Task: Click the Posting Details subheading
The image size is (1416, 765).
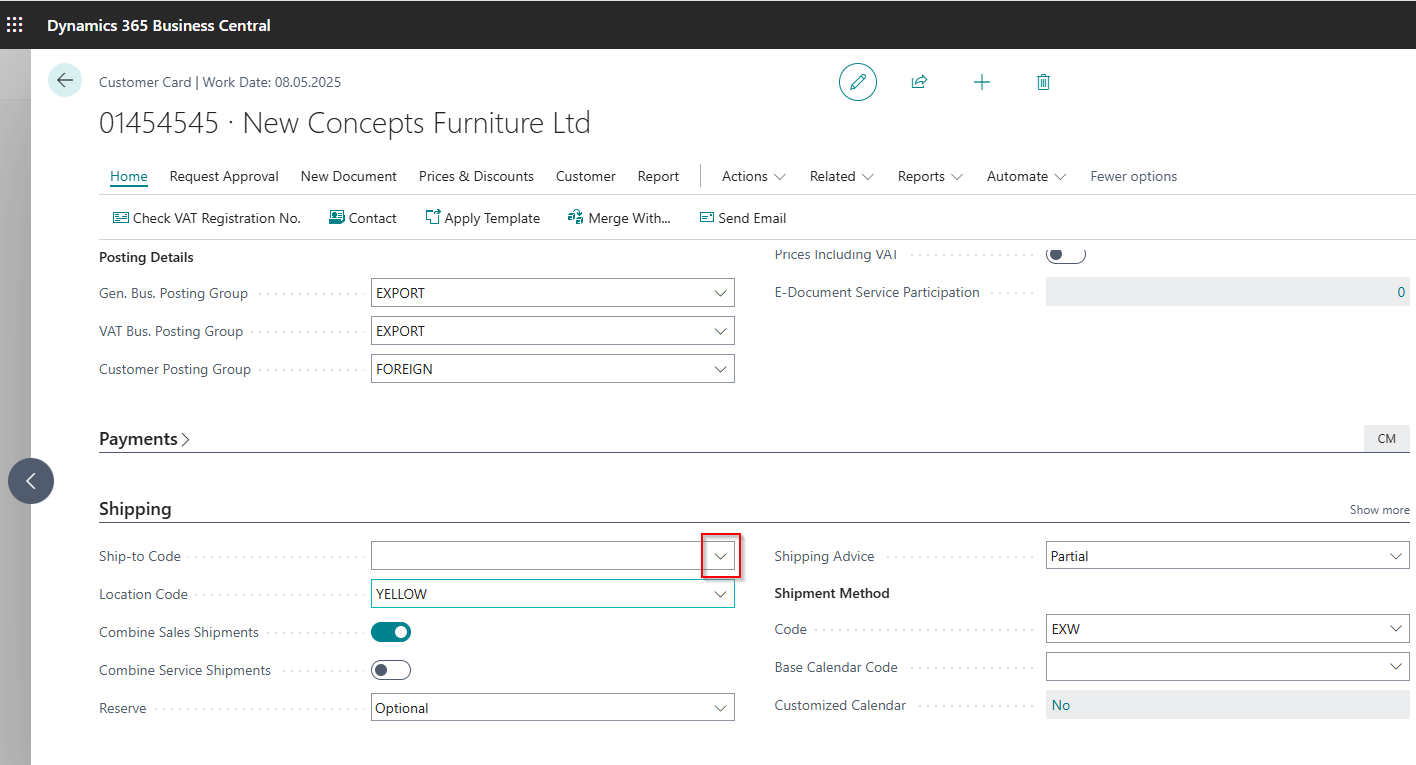Action: pyautogui.click(x=146, y=257)
